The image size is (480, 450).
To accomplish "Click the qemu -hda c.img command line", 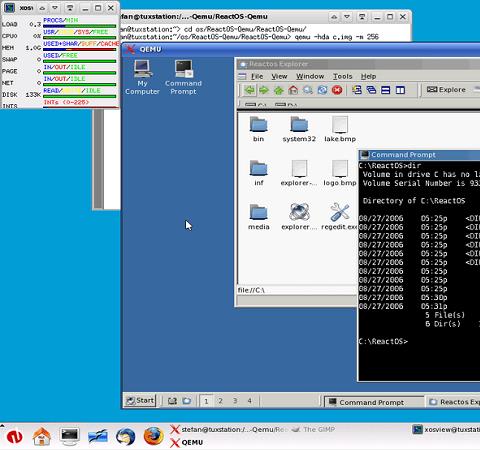I will click(337, 37).
